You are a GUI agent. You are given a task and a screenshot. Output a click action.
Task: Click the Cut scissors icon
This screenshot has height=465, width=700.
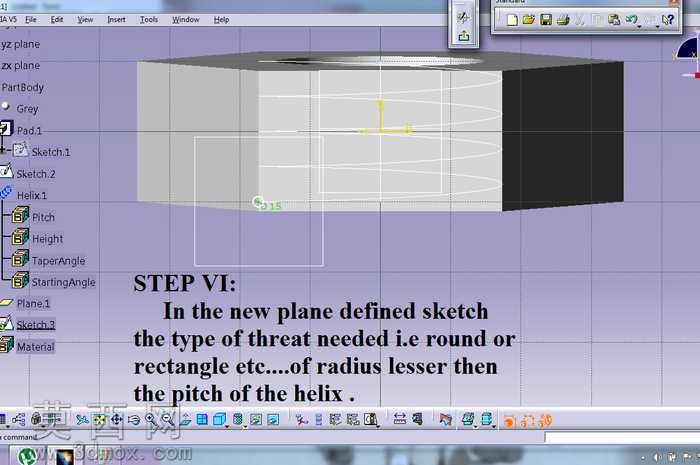point(579,20)
